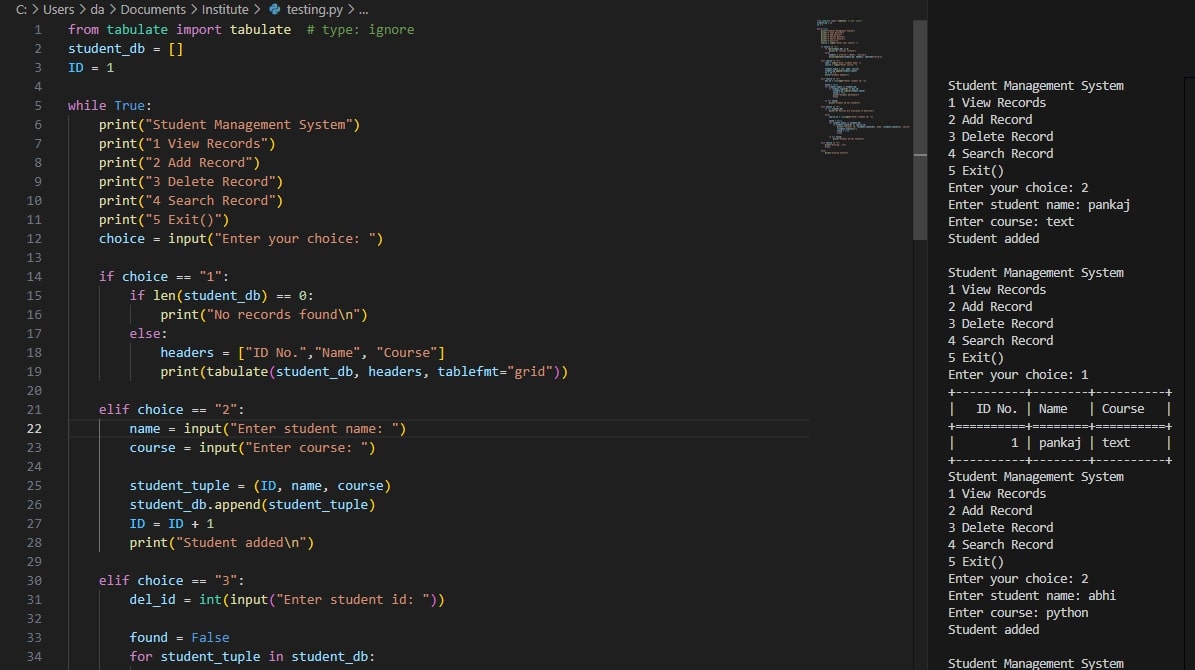This screenshot has height=670, width=1195.
Task: Click the word "student_db" on line 2
Action: [x=106, y=48]
